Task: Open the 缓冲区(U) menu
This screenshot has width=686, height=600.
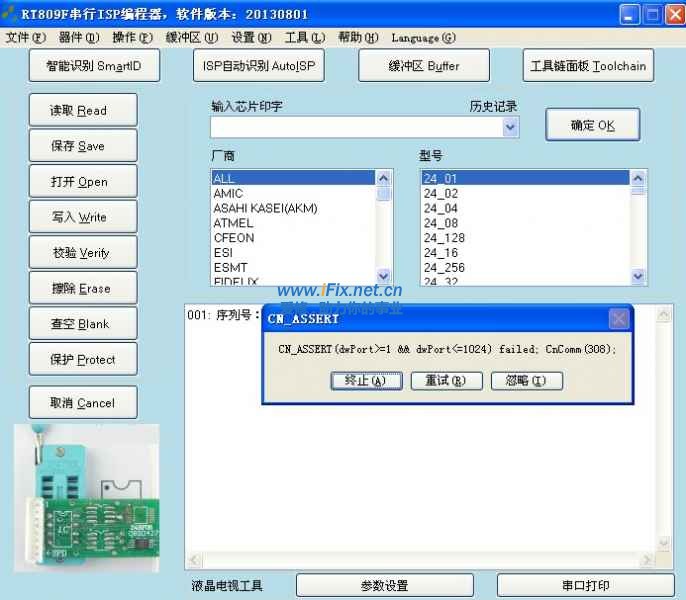Action: pos(192,38)
